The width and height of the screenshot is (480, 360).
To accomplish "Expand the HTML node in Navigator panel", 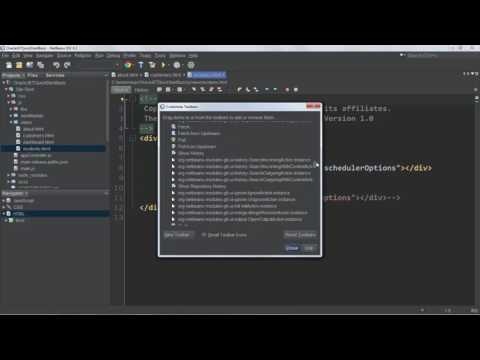I will click(x=4, y=213).
